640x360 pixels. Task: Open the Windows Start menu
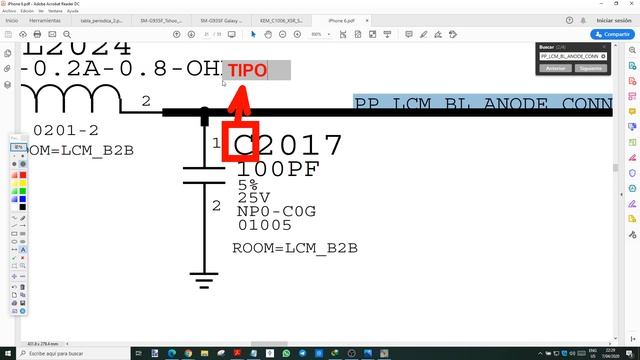tap(8, 353)
